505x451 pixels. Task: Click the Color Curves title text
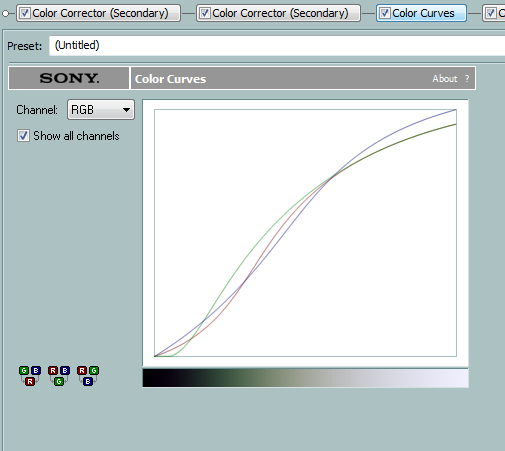(170, 79)
